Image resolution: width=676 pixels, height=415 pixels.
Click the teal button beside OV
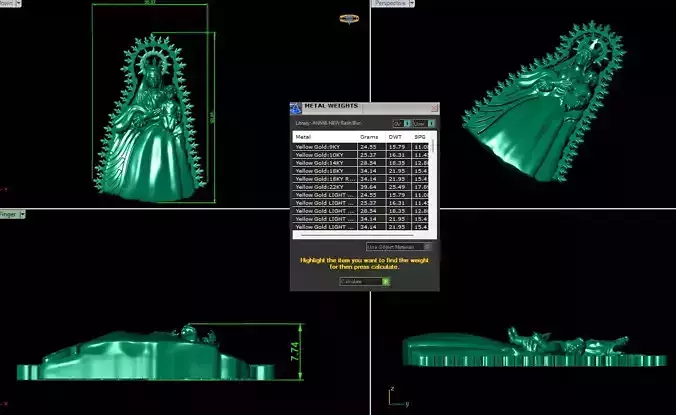click(407, 123)
